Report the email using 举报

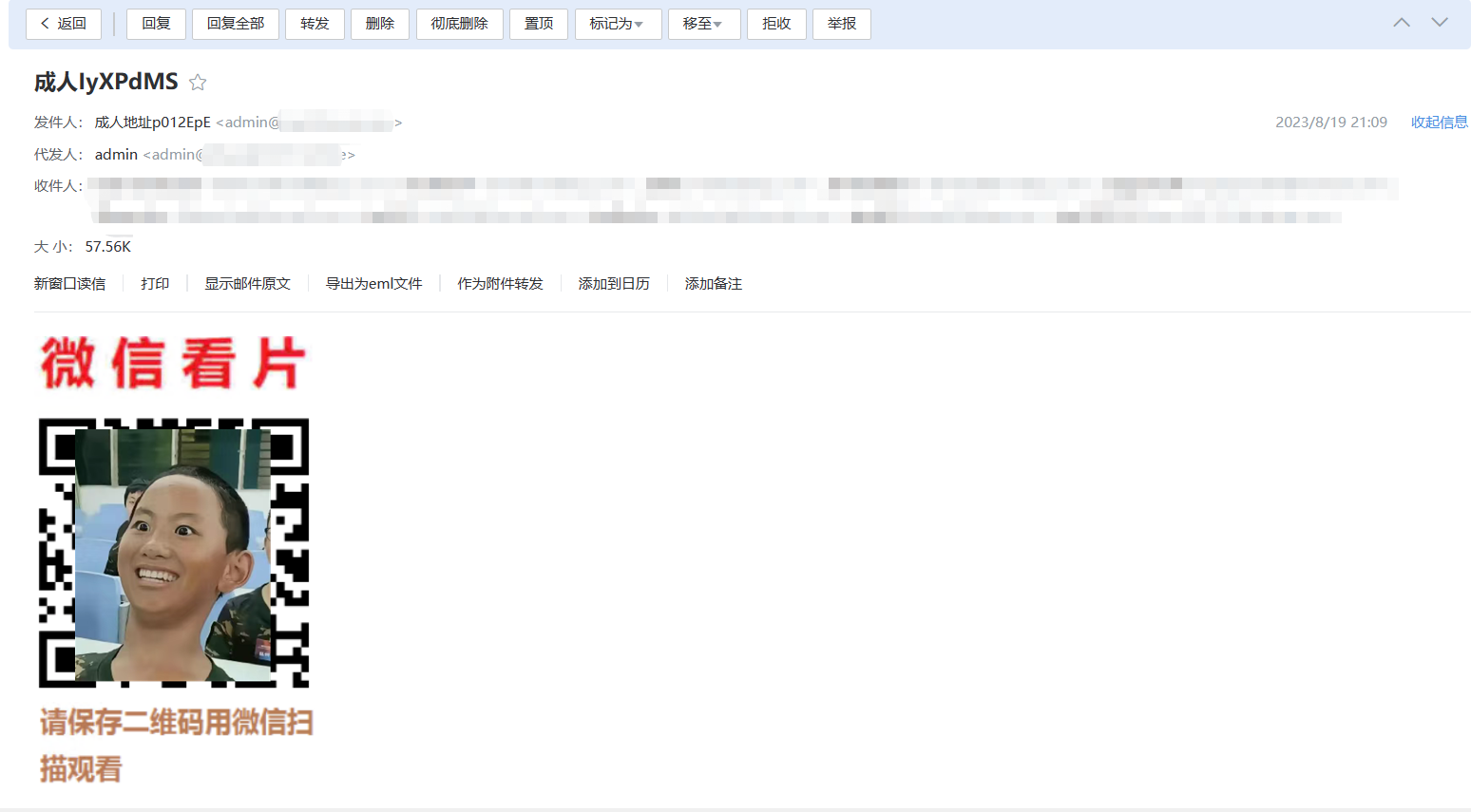click(x=842, y=24)
